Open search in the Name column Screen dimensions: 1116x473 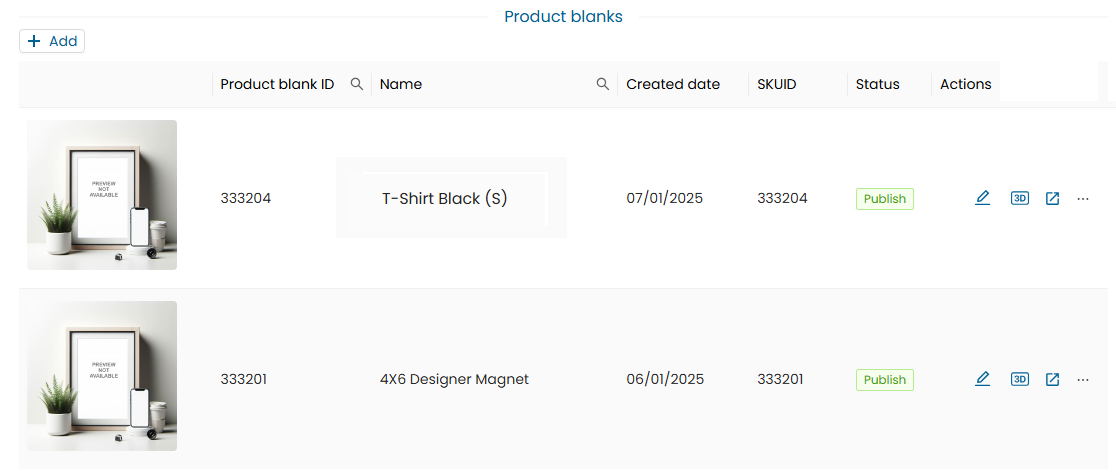coord(602,85)
